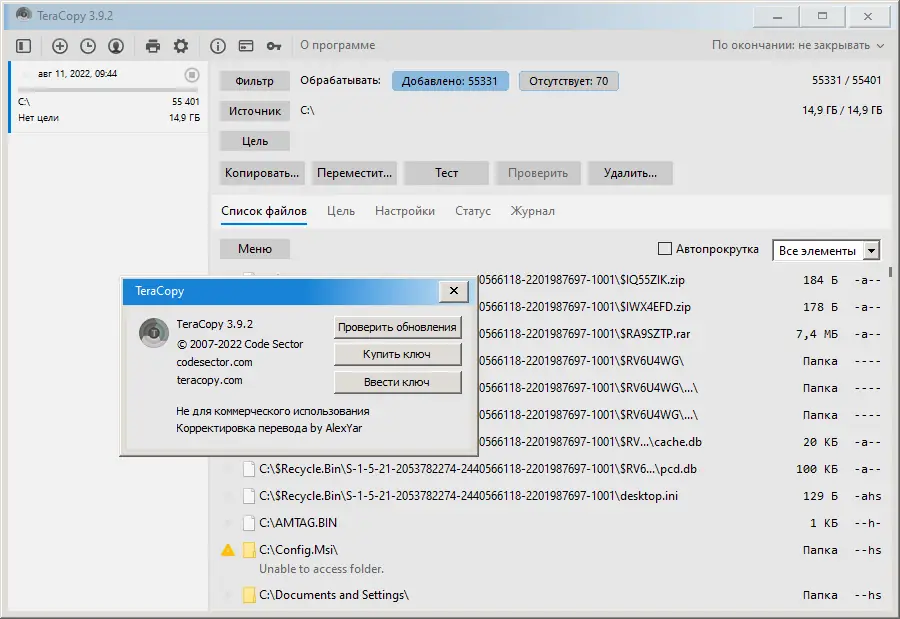The height and width of the screenshot is (619, 900).
Task: Click the Ввести ключ button
Action: coord(397,382)
